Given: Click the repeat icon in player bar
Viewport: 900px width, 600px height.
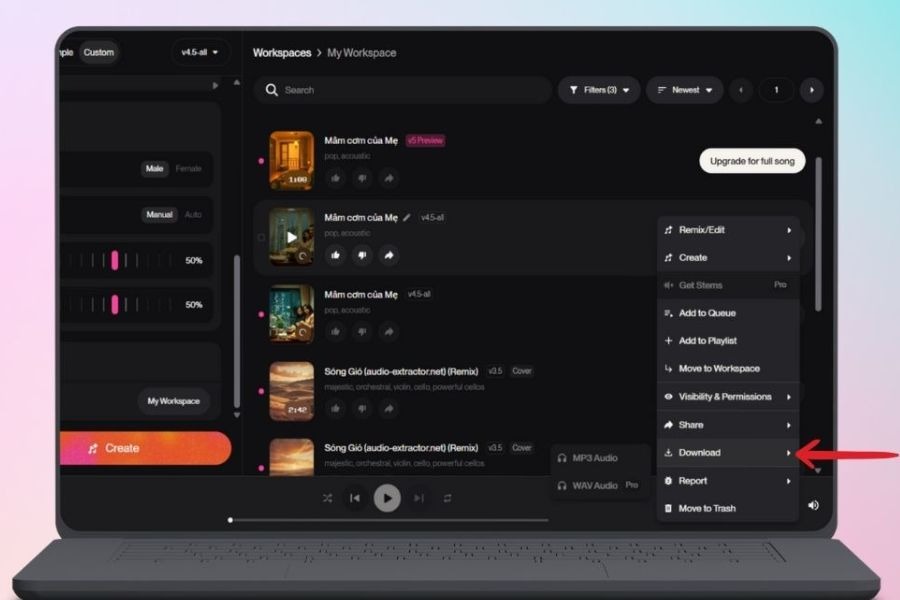Looking at the screenshot, I should (447, 498).
